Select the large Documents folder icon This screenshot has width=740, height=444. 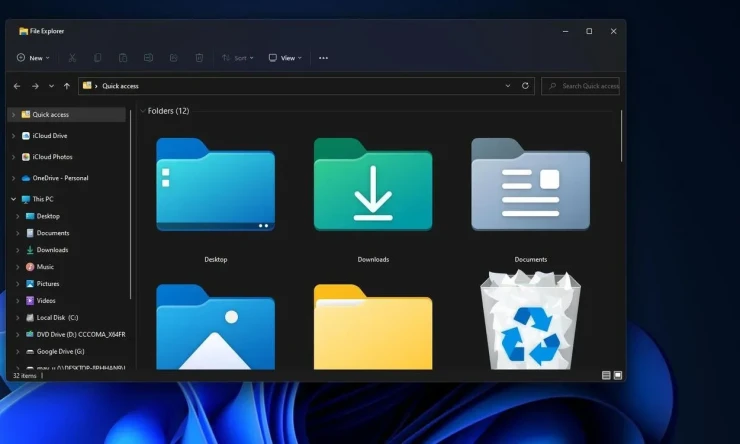pyautogui.click(x=530, y=184)
